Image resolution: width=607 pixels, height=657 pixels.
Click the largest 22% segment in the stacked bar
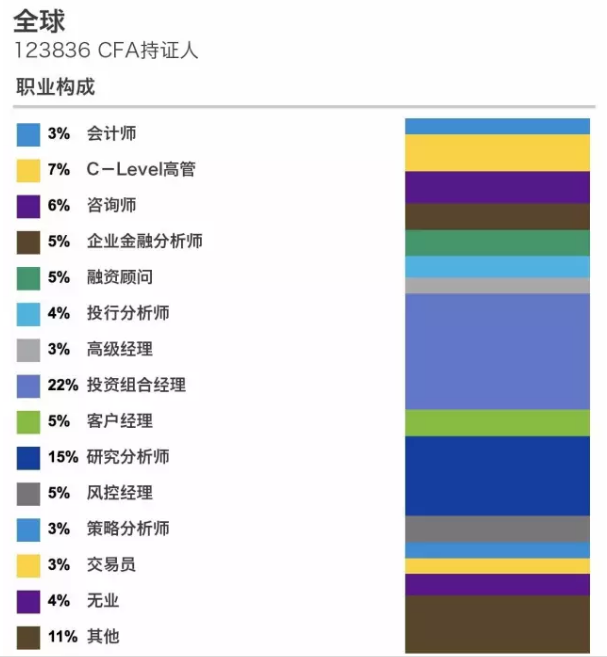coord(497,351)
